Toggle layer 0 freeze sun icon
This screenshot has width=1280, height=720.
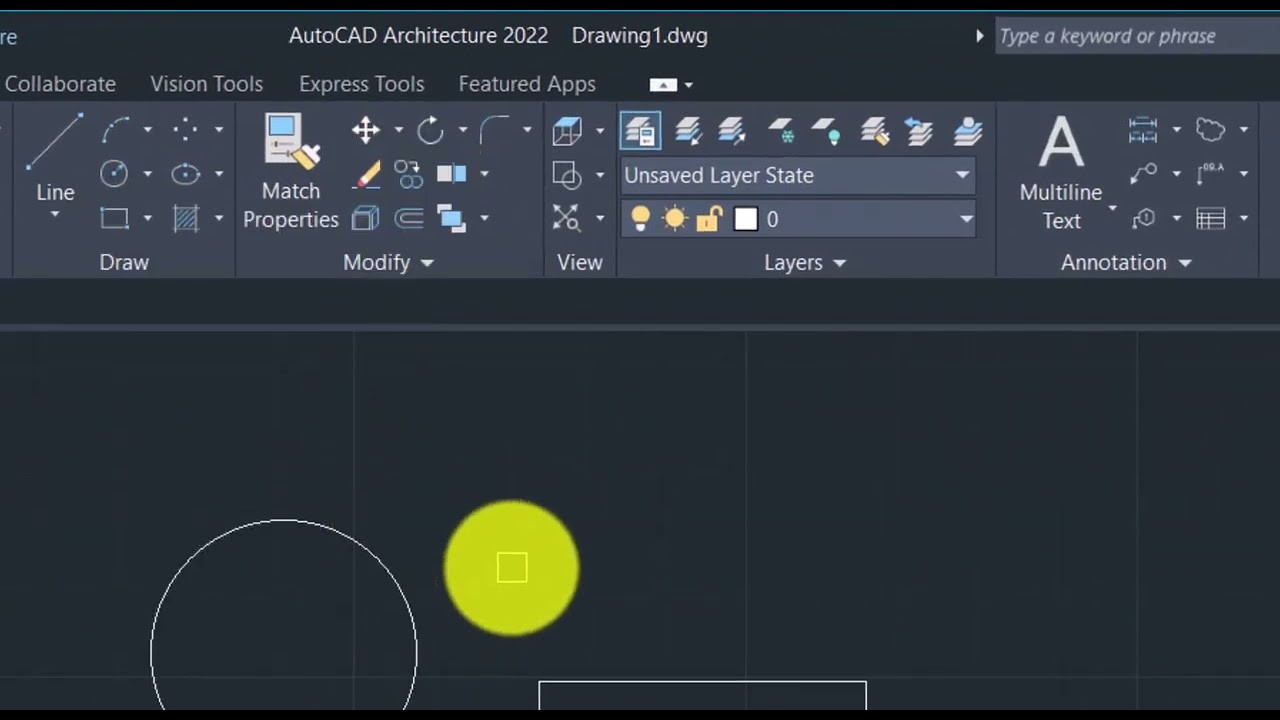point(675,219)
